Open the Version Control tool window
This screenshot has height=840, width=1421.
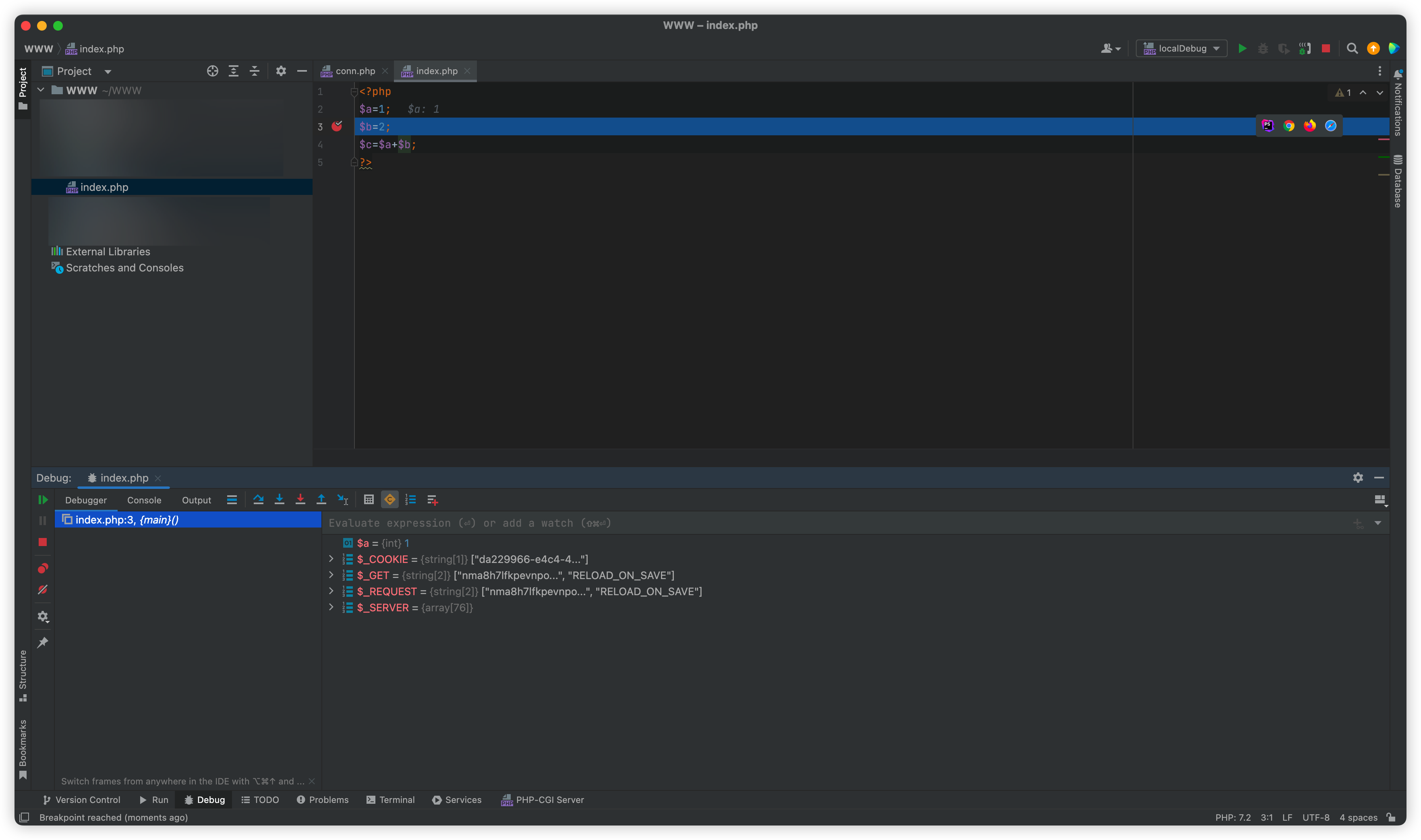pyautogui.click(x=82, y=799)
